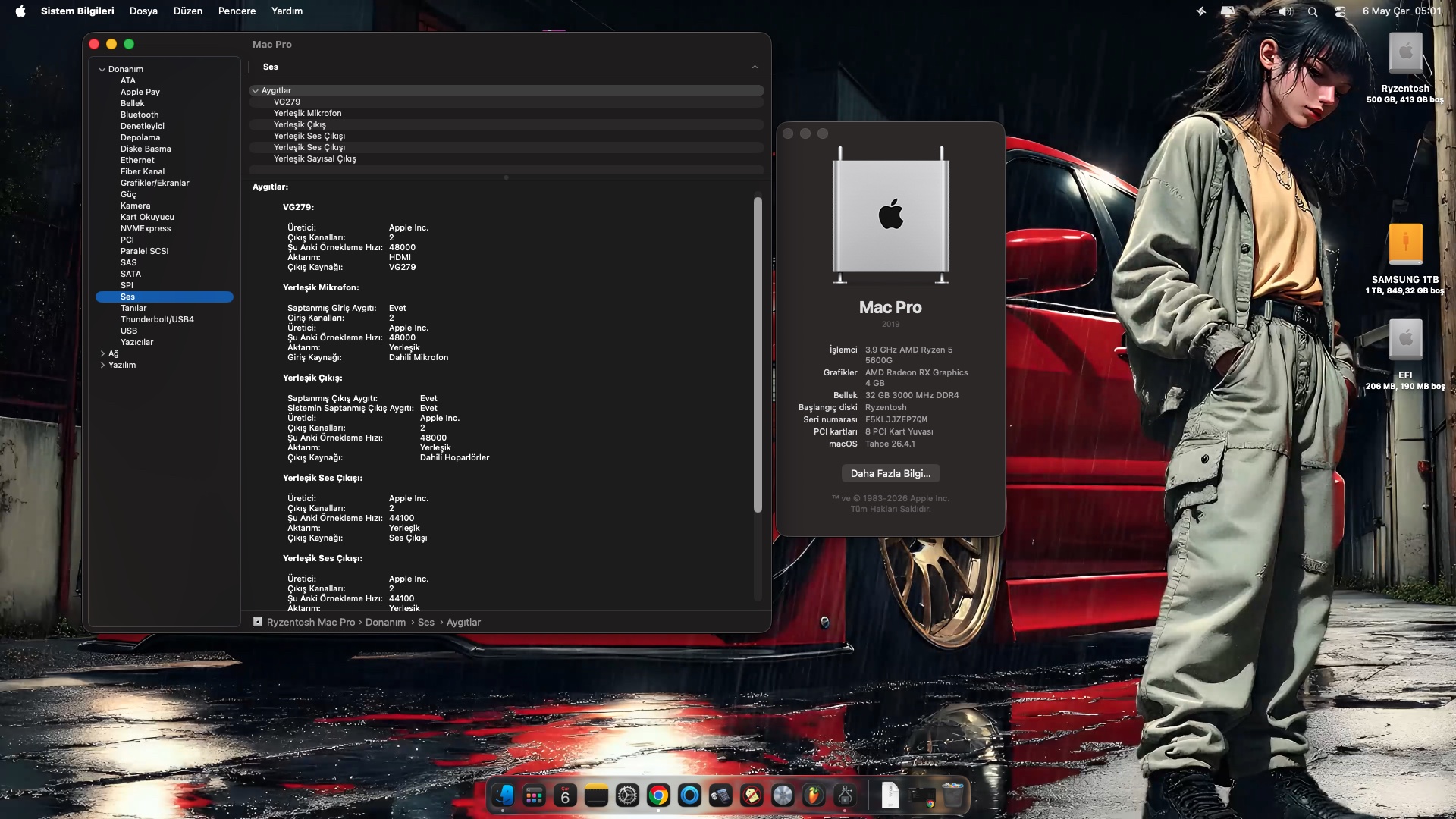
Task: Select Bluetooth in the sidebar
Action: pos(140,115)
